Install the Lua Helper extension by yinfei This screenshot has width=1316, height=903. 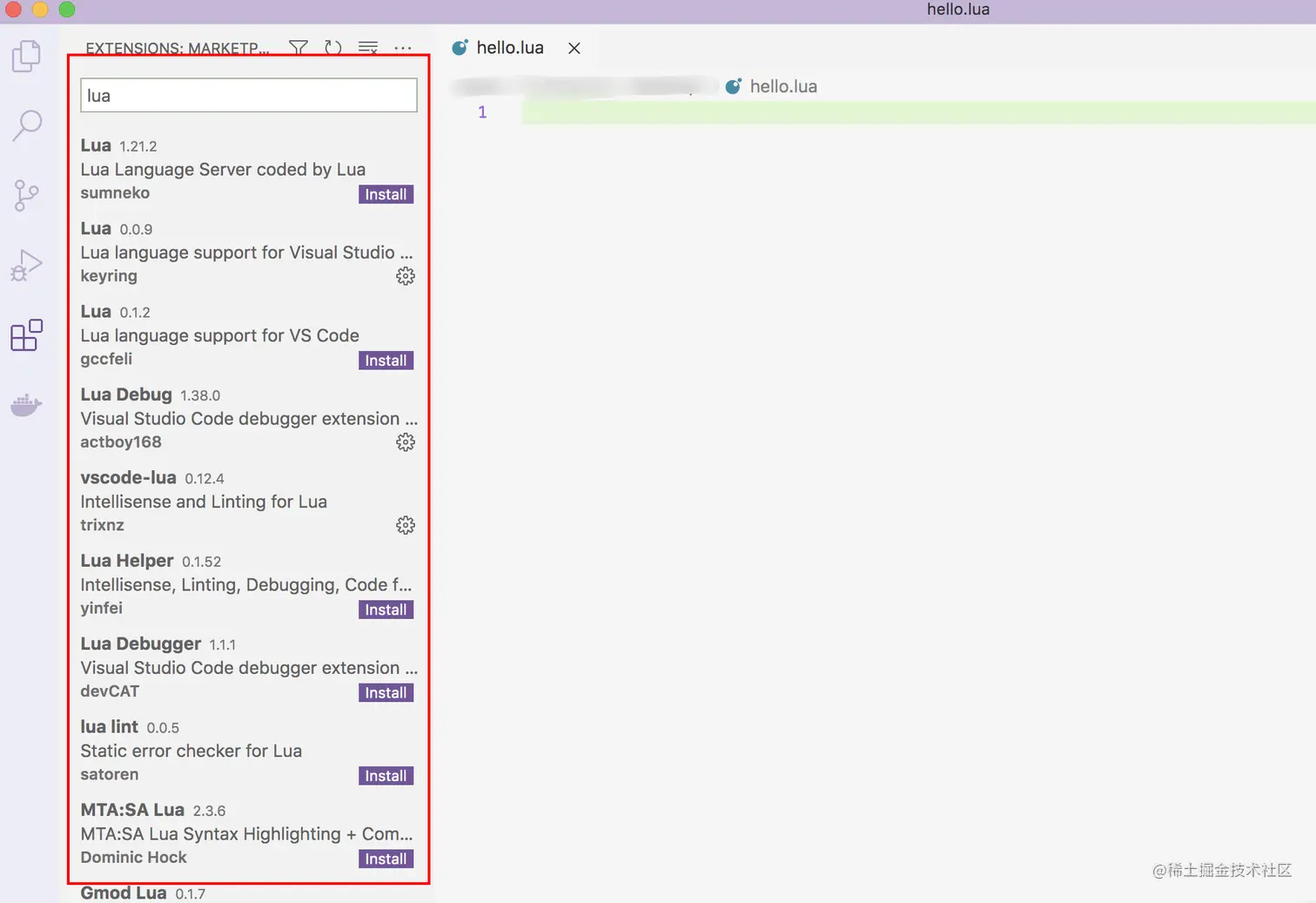(386, 610)
